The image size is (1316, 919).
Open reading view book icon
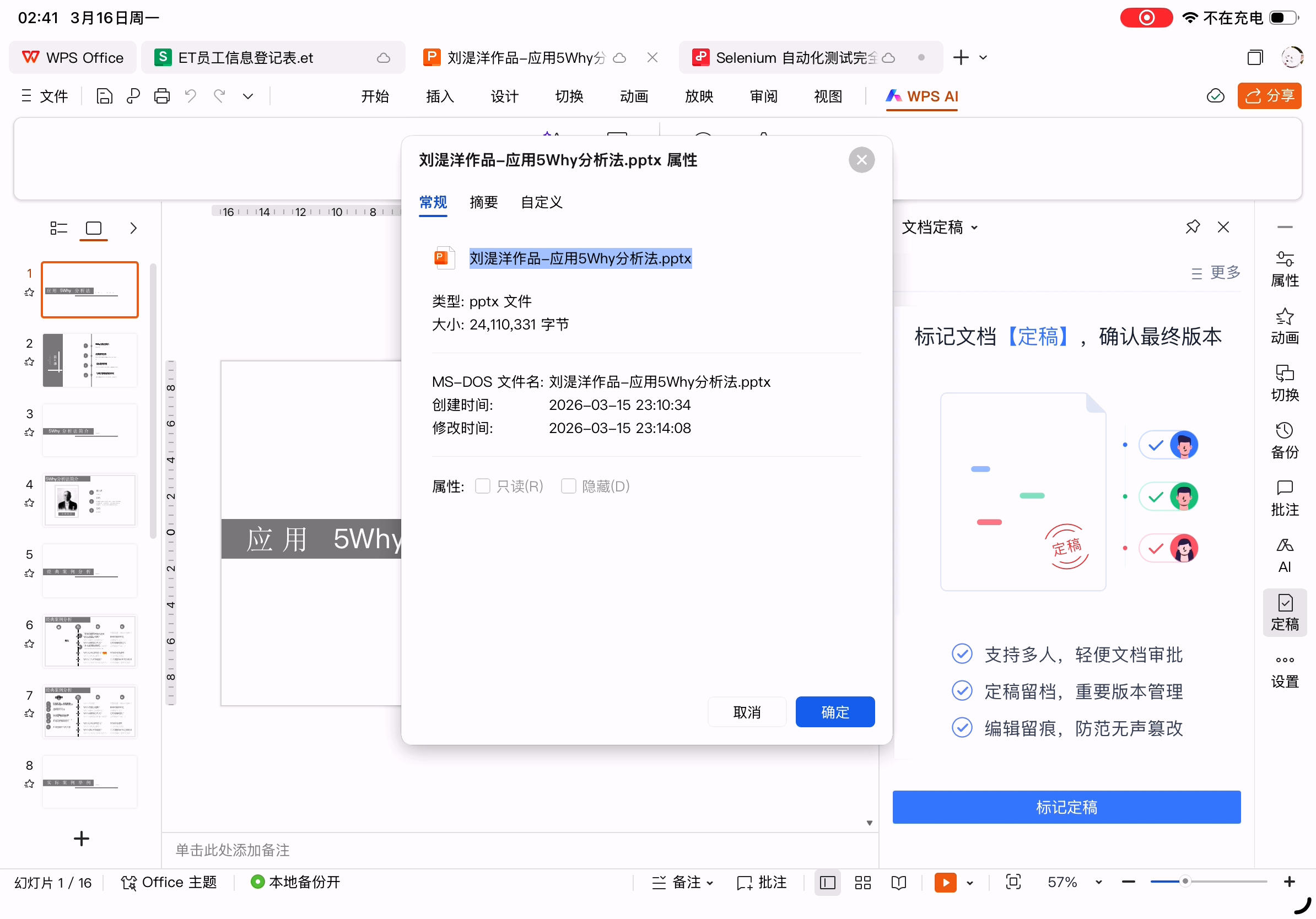(x=898, y=882)
